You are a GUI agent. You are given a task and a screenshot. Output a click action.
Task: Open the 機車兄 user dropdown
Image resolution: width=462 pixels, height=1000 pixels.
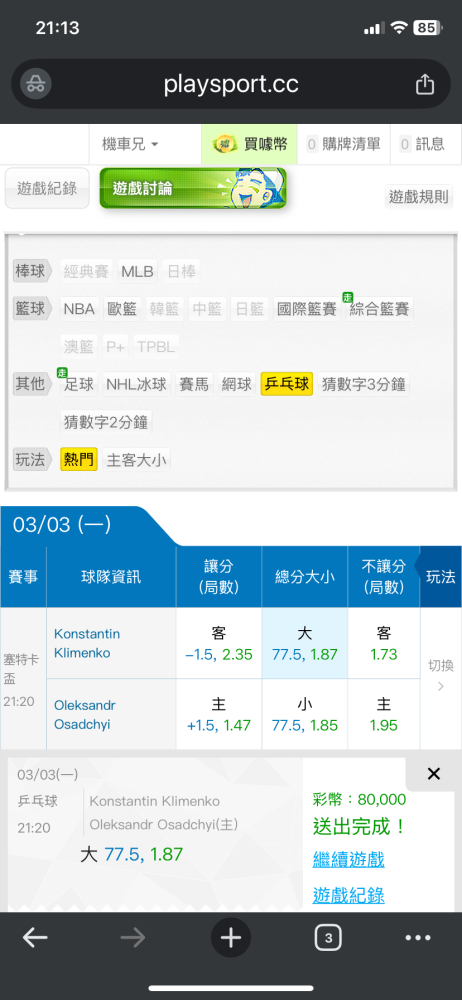click(x=130, y=144)
